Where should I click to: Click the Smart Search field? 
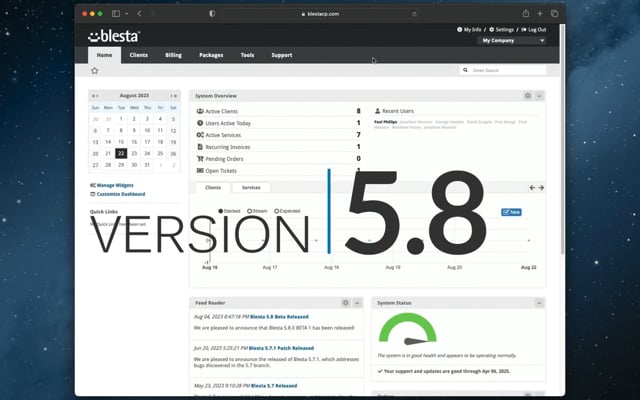tap(504, 70)
